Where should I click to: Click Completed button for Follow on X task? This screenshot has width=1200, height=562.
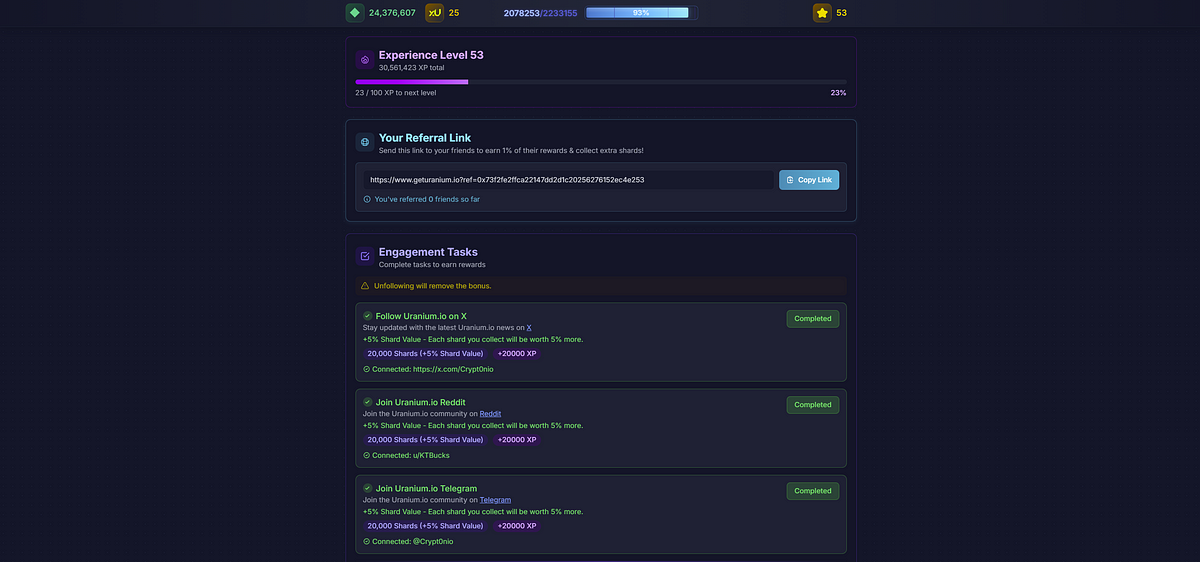click(812, 319)
